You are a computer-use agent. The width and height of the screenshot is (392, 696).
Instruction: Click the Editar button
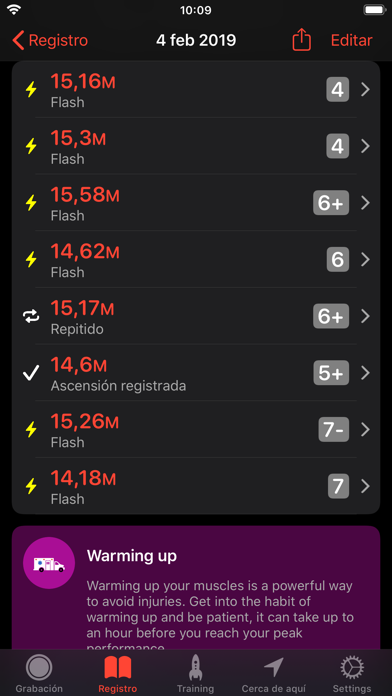click(352, 40)
